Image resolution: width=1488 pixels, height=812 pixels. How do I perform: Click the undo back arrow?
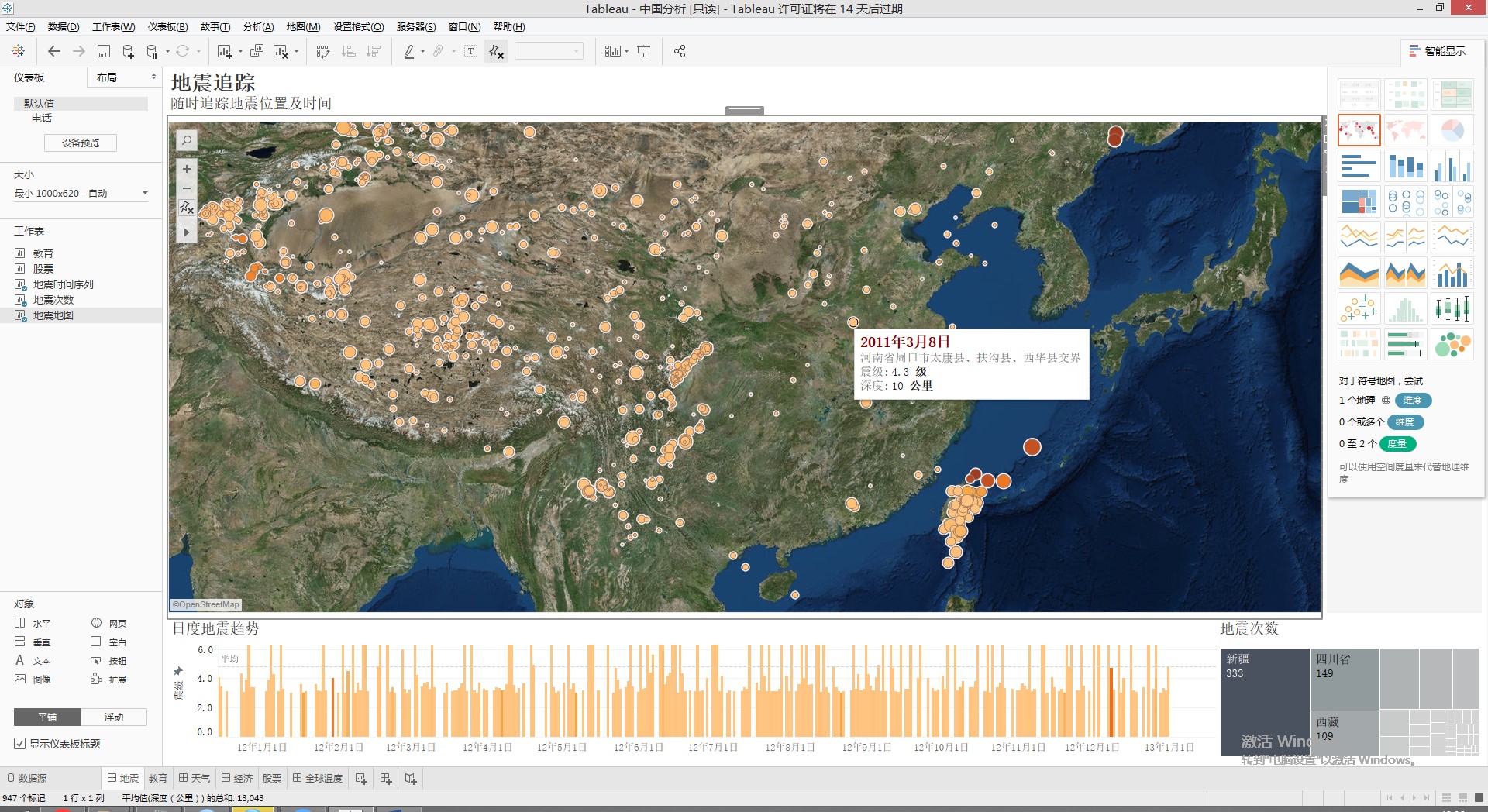point(54,51)
